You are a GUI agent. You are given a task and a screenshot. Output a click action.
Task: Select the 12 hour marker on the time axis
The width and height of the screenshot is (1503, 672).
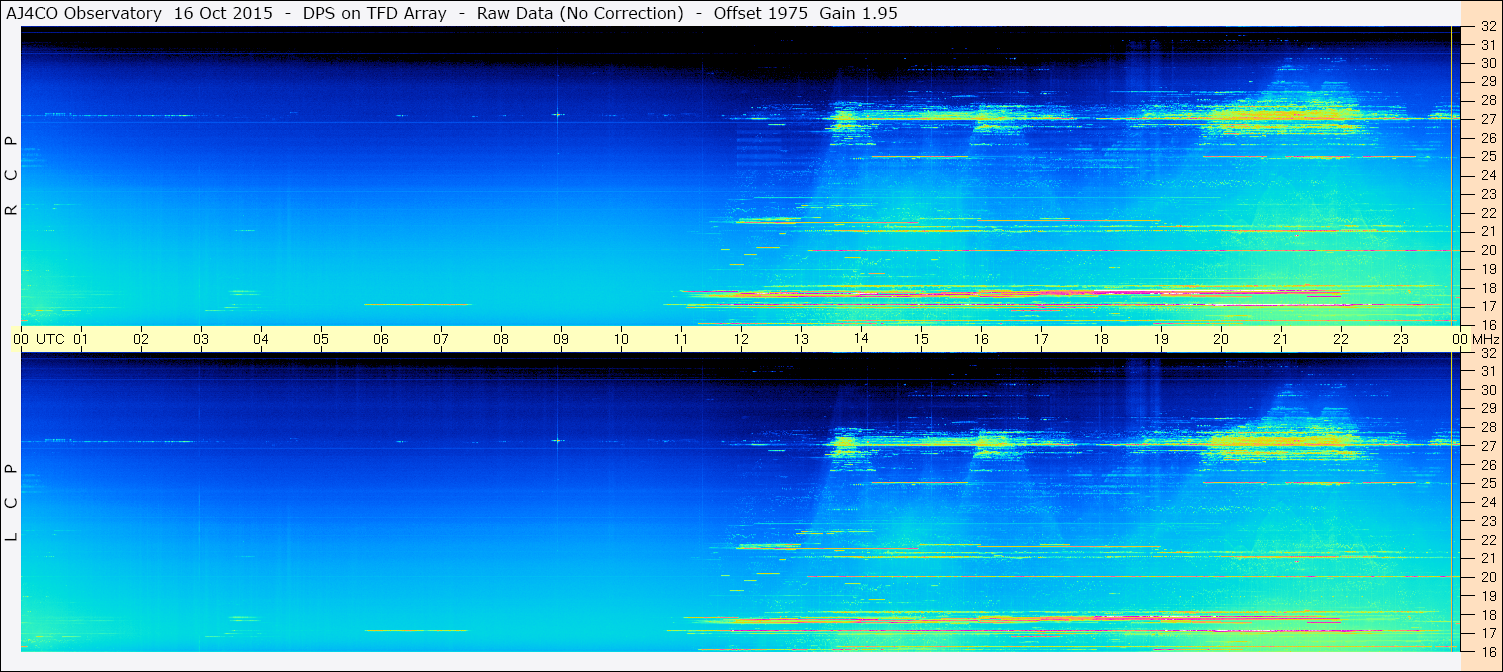[741, 339]
